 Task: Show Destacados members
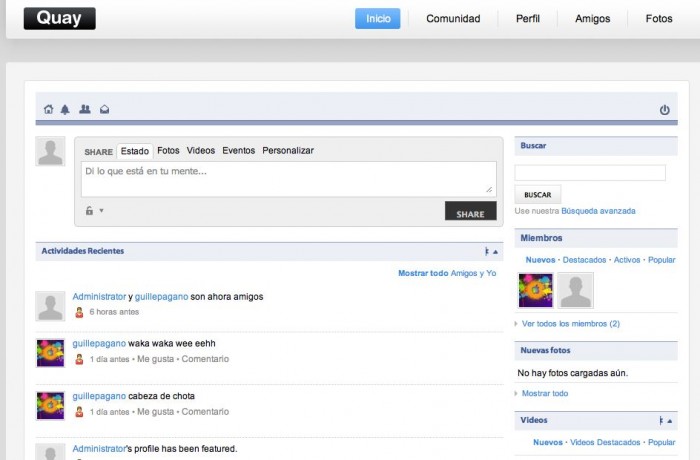coord(584,260)
